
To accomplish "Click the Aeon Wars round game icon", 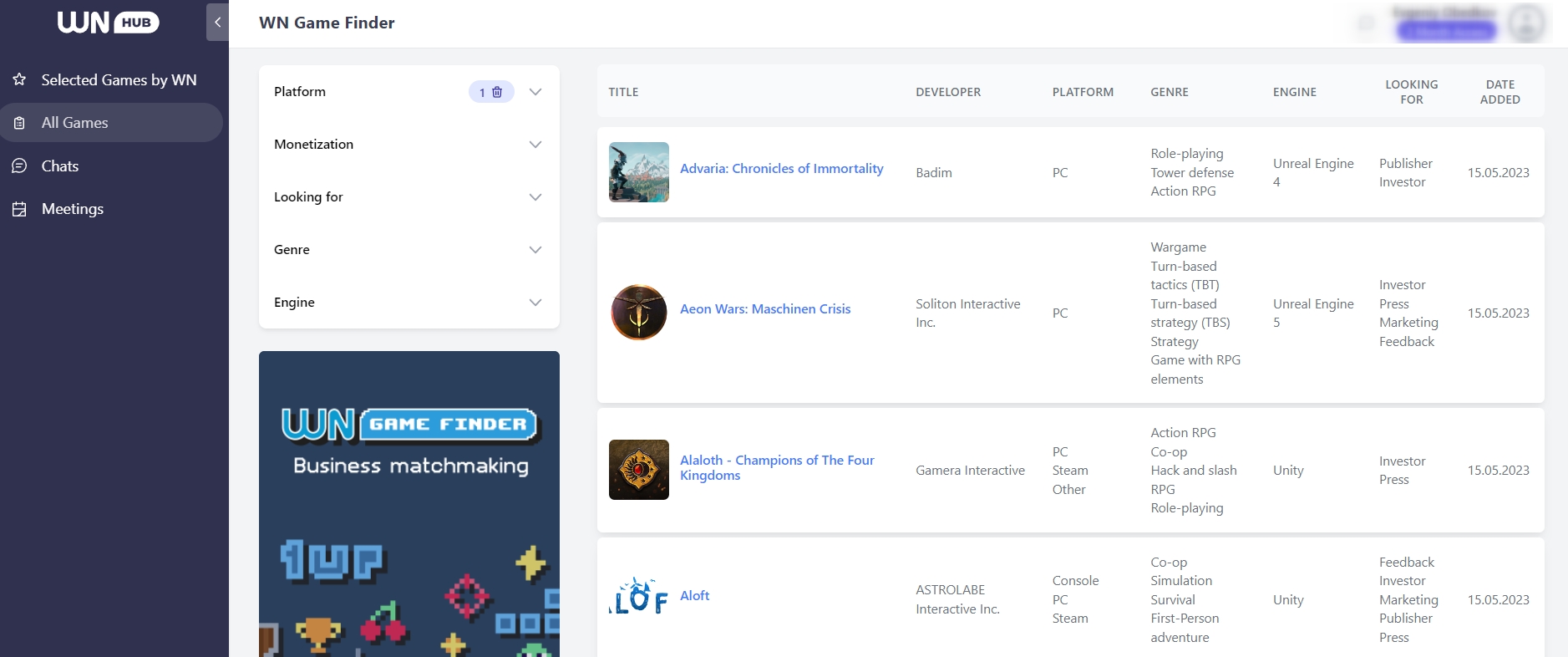I will pos(639,313).
